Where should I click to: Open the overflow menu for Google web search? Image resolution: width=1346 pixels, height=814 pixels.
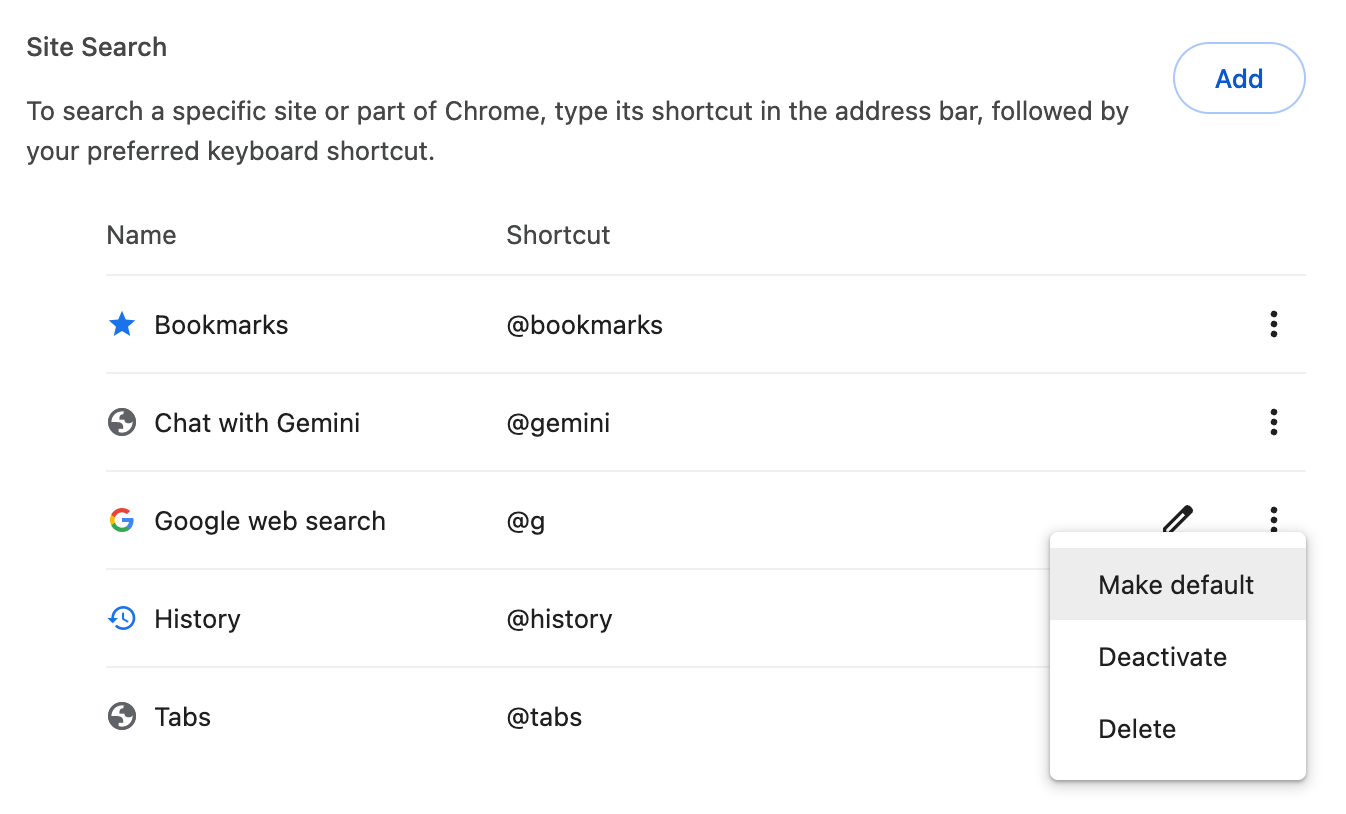[x=1274, y=520]
